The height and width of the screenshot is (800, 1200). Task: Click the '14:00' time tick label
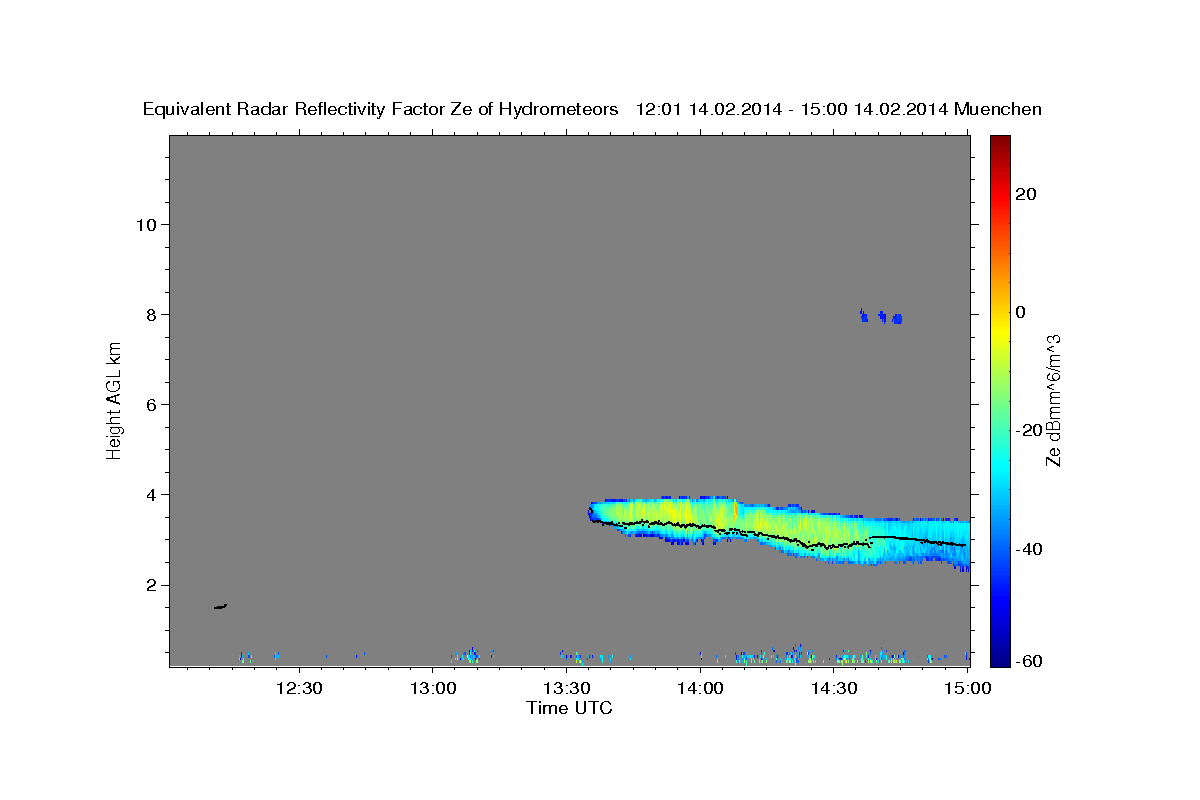coord(700,689)
